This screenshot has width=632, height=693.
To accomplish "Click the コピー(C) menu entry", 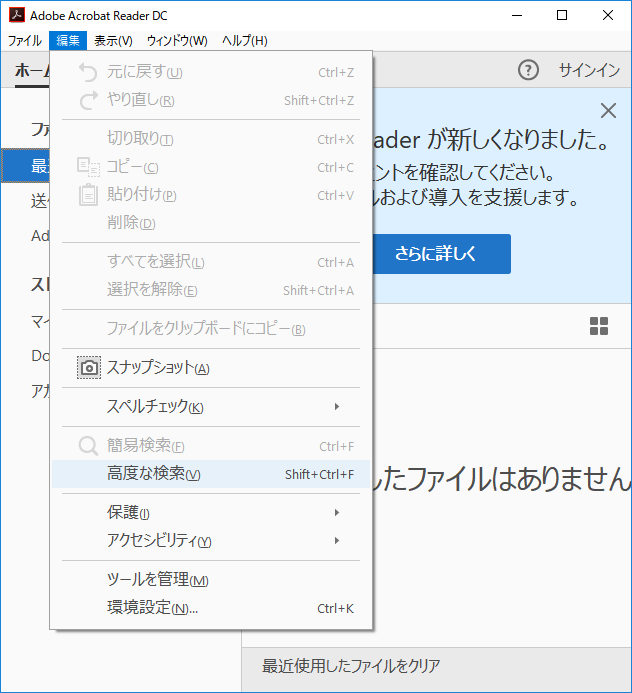I will point(211,167).
